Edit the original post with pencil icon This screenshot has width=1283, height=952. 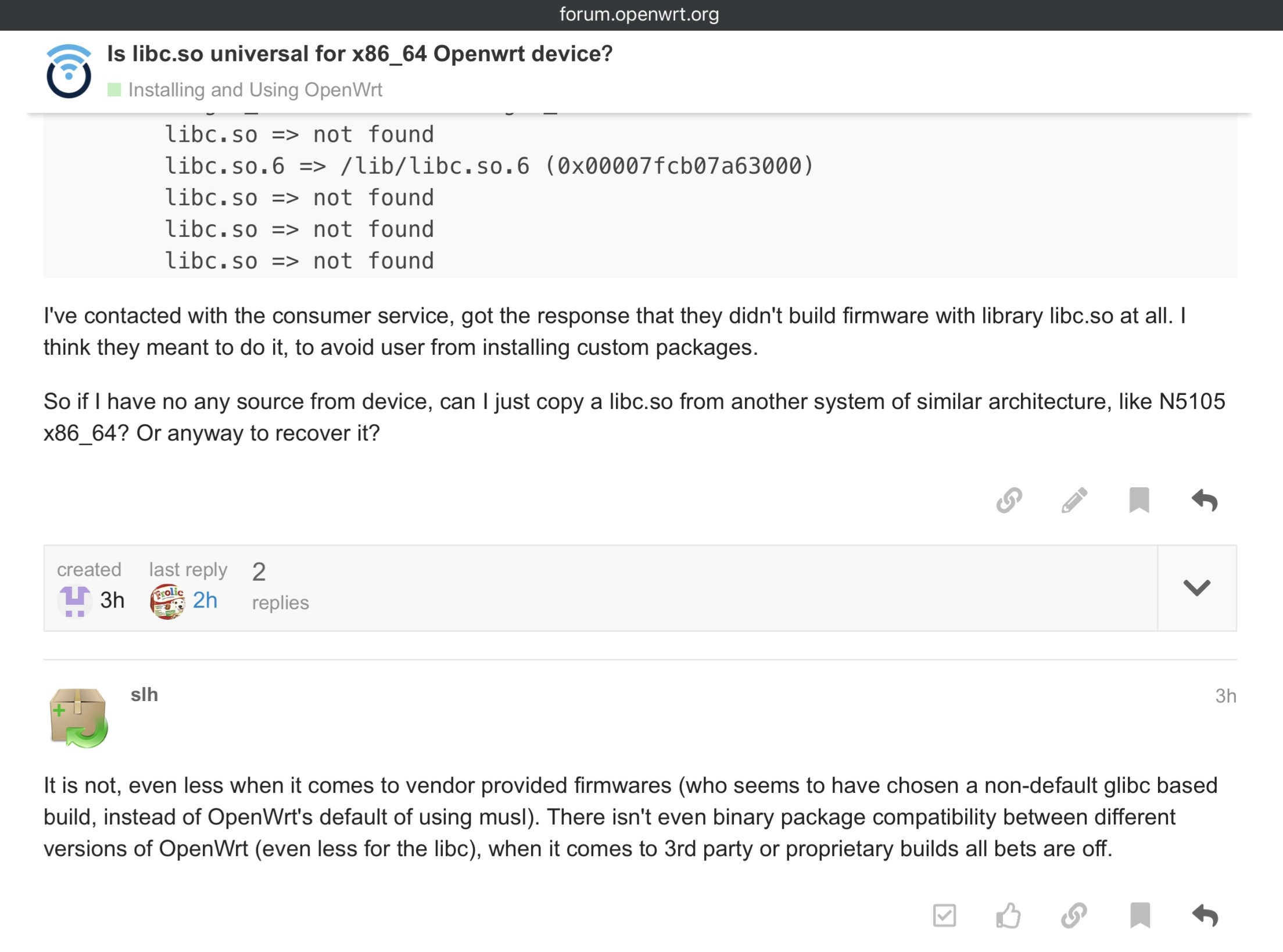[1074, 500]
